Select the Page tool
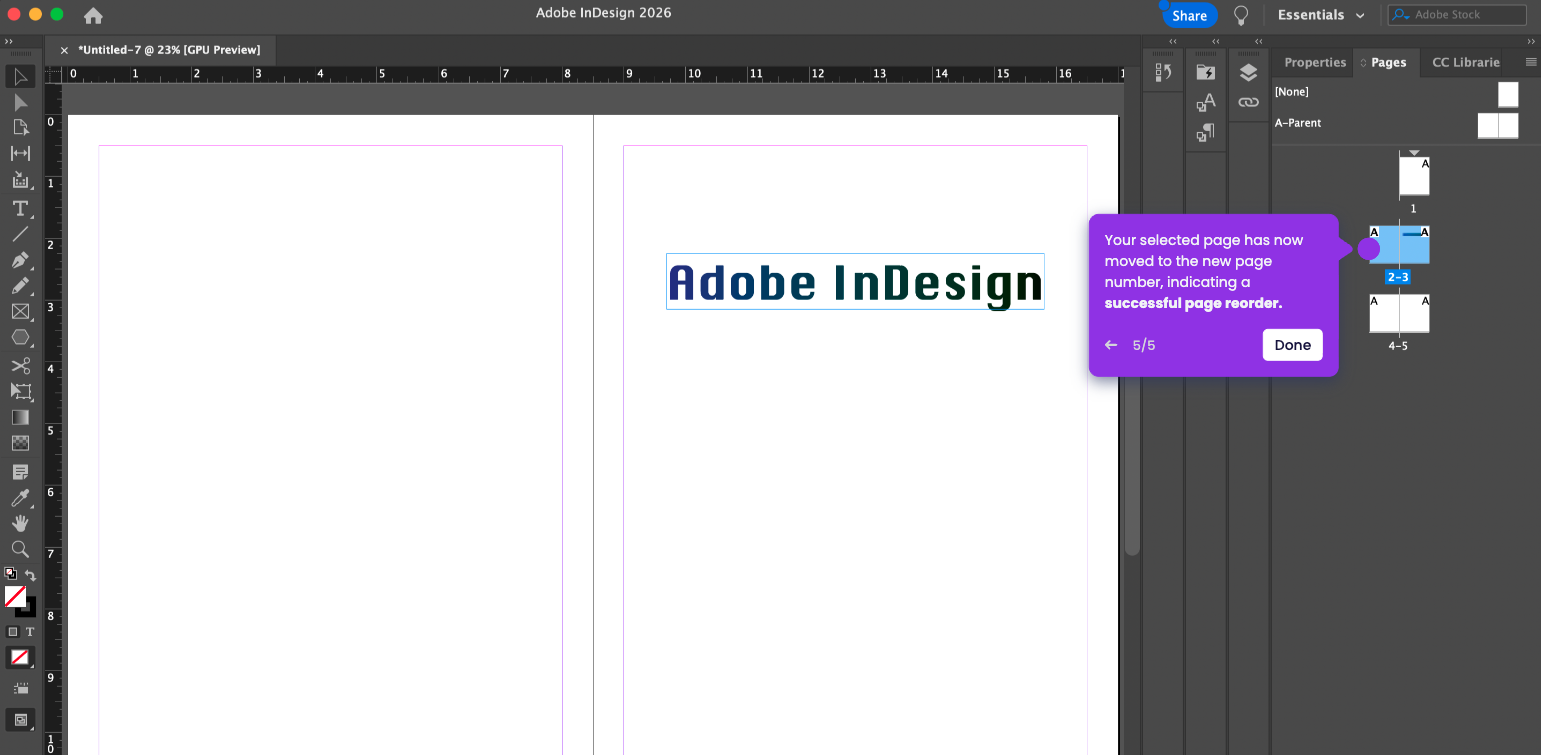The height and width of the screenshot is (755, 1541). tap(20, 128)
